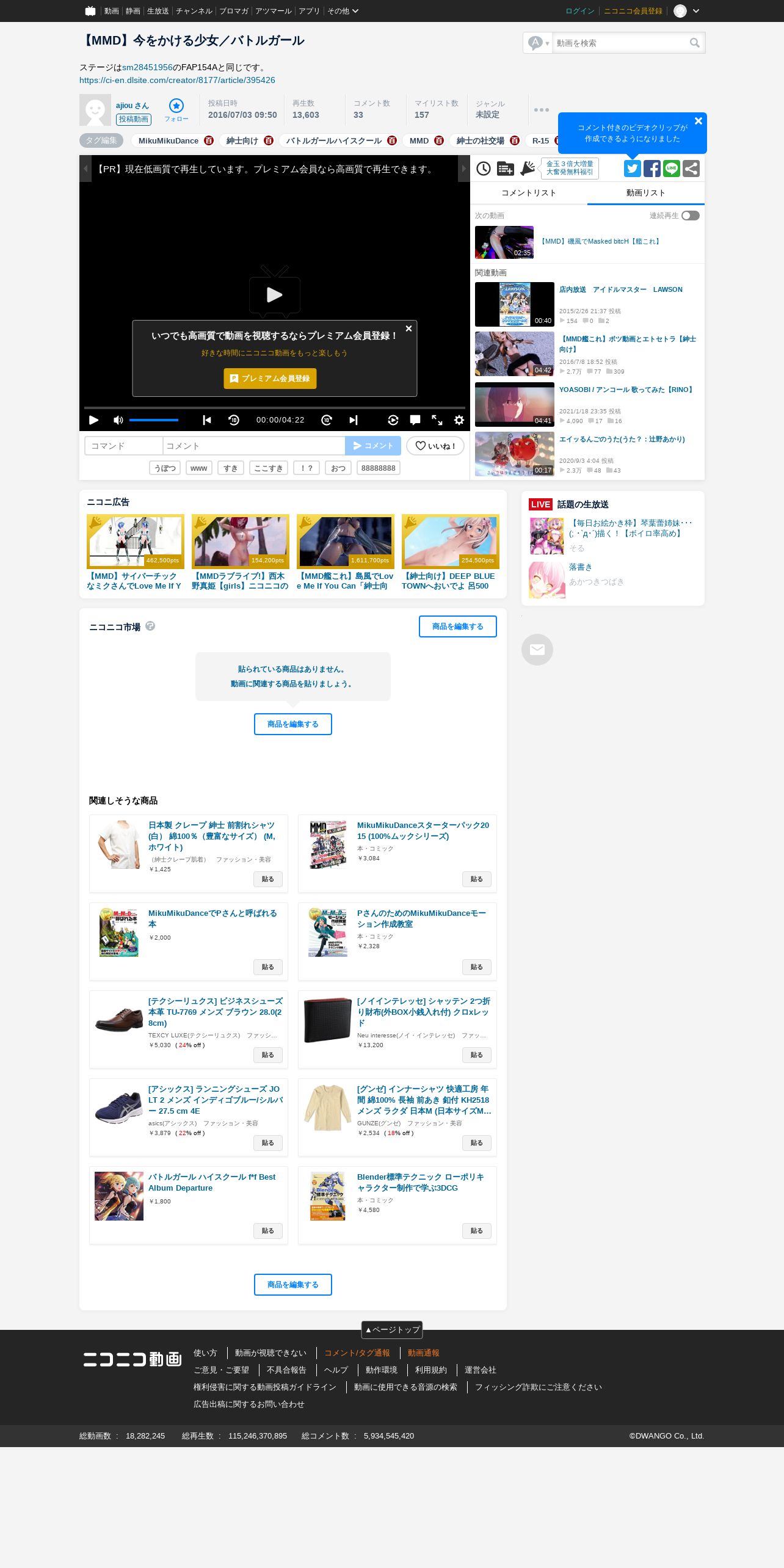The image size is (784, 1568).
Task: Toggle 連続再生 continuous playback switch
Action: click(691, 216)
